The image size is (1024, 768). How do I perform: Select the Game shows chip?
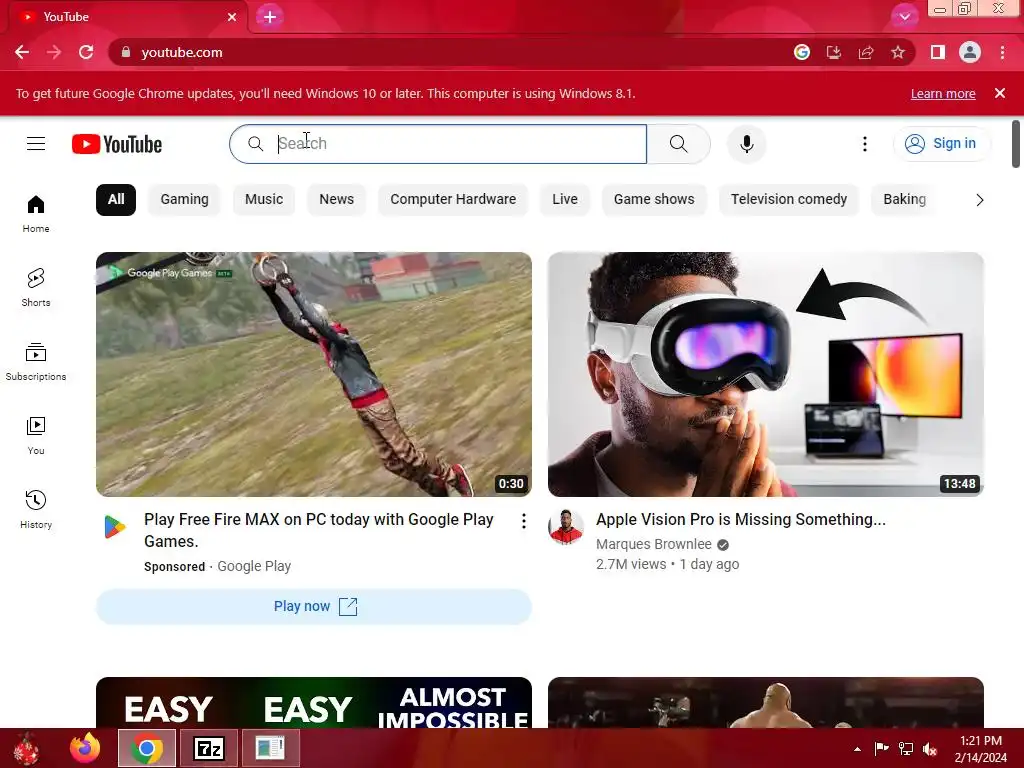click(x=654, y=199)
